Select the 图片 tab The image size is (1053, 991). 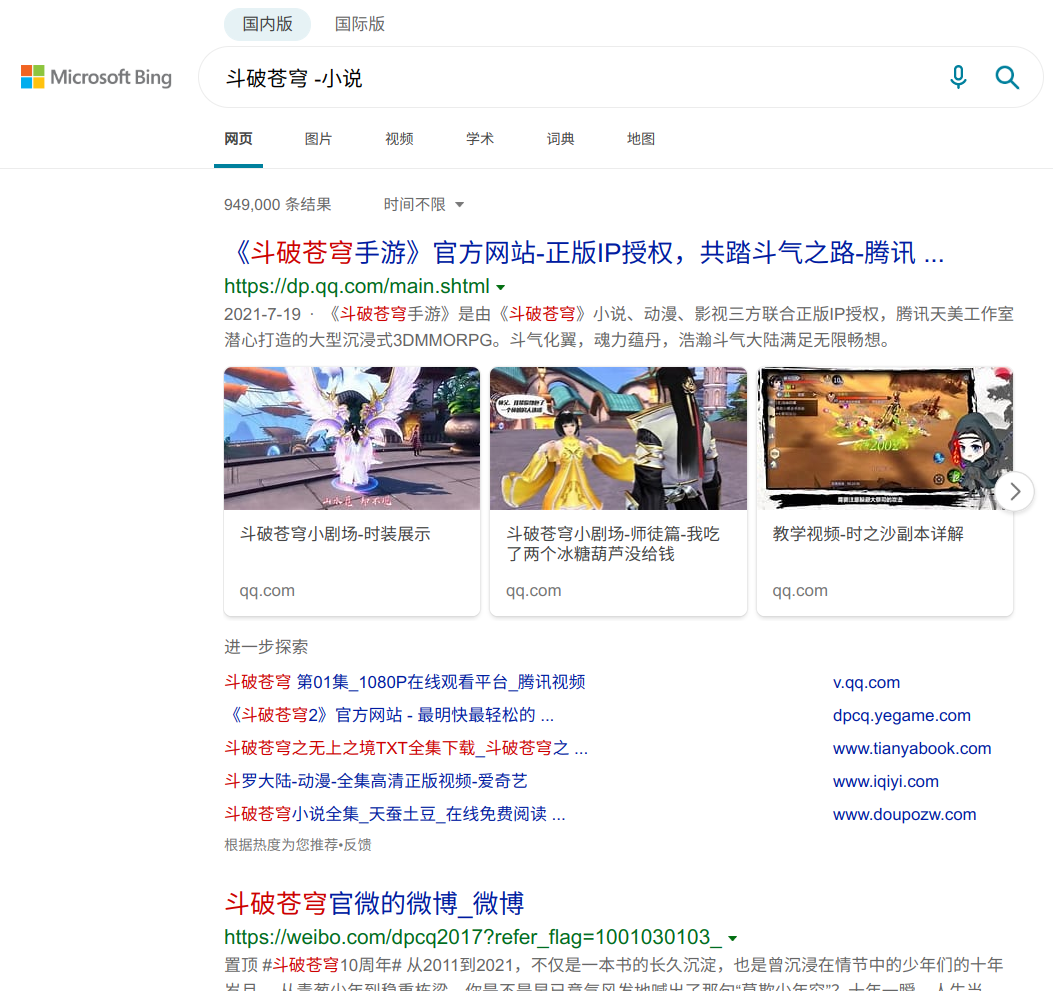(x=318, y=139)
